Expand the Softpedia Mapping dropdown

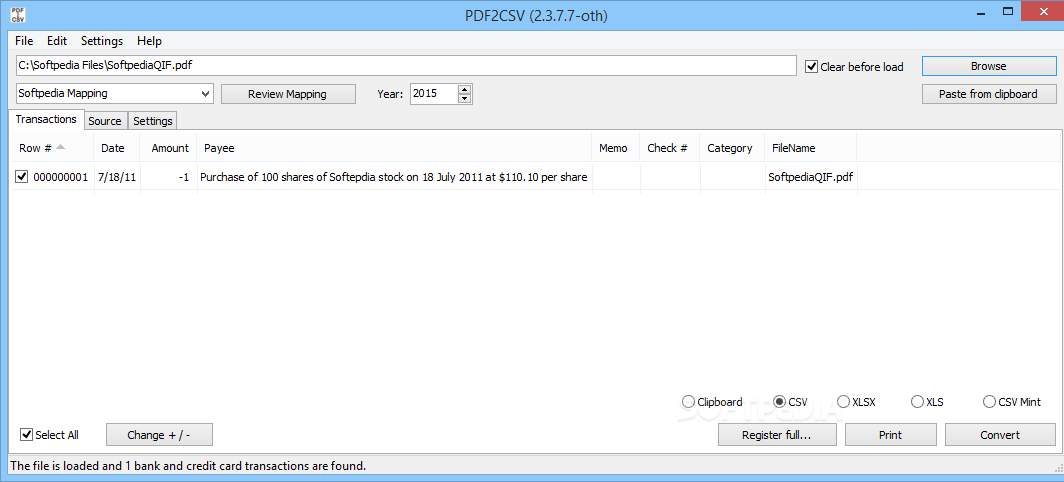pos(206,94)
